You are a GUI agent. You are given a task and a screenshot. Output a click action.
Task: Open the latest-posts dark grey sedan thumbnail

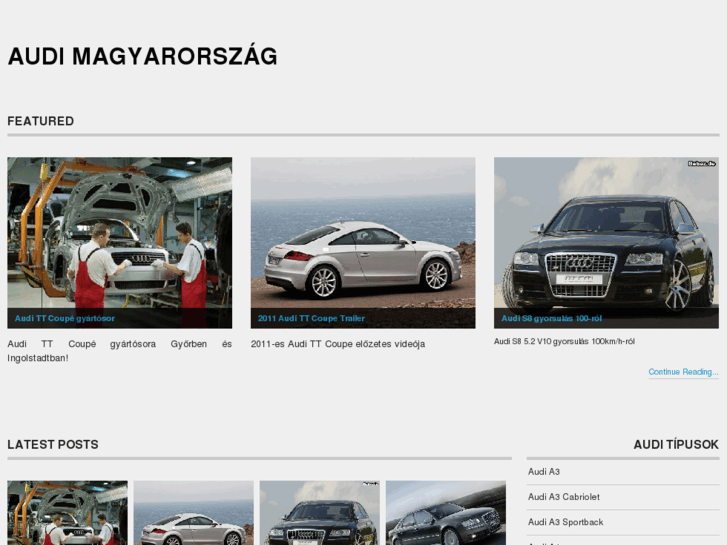tap(446, 513)
